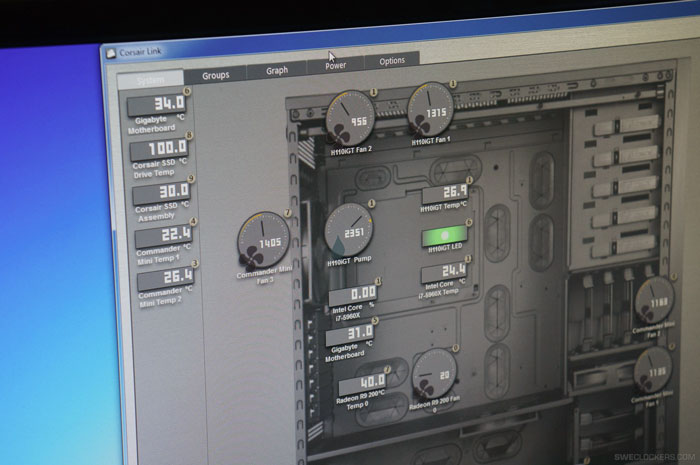This screenshot has width=700, height=465.
Task: Select the Commander Mini Fan 2 gauge
Action: click(x=654, y=299)
